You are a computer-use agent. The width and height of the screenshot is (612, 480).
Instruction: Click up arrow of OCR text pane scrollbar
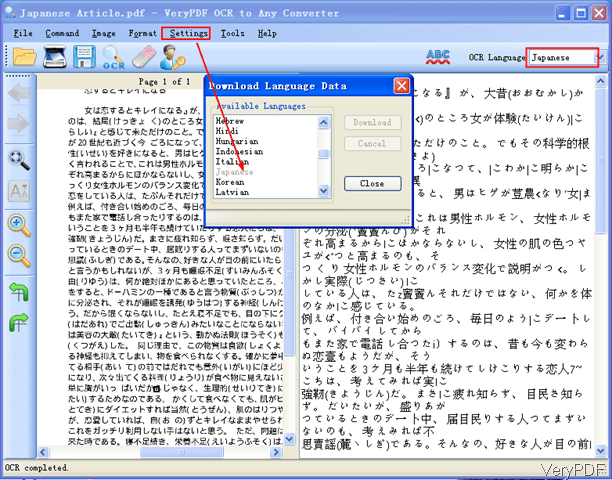pyautogui.click(x=600, y=81)
